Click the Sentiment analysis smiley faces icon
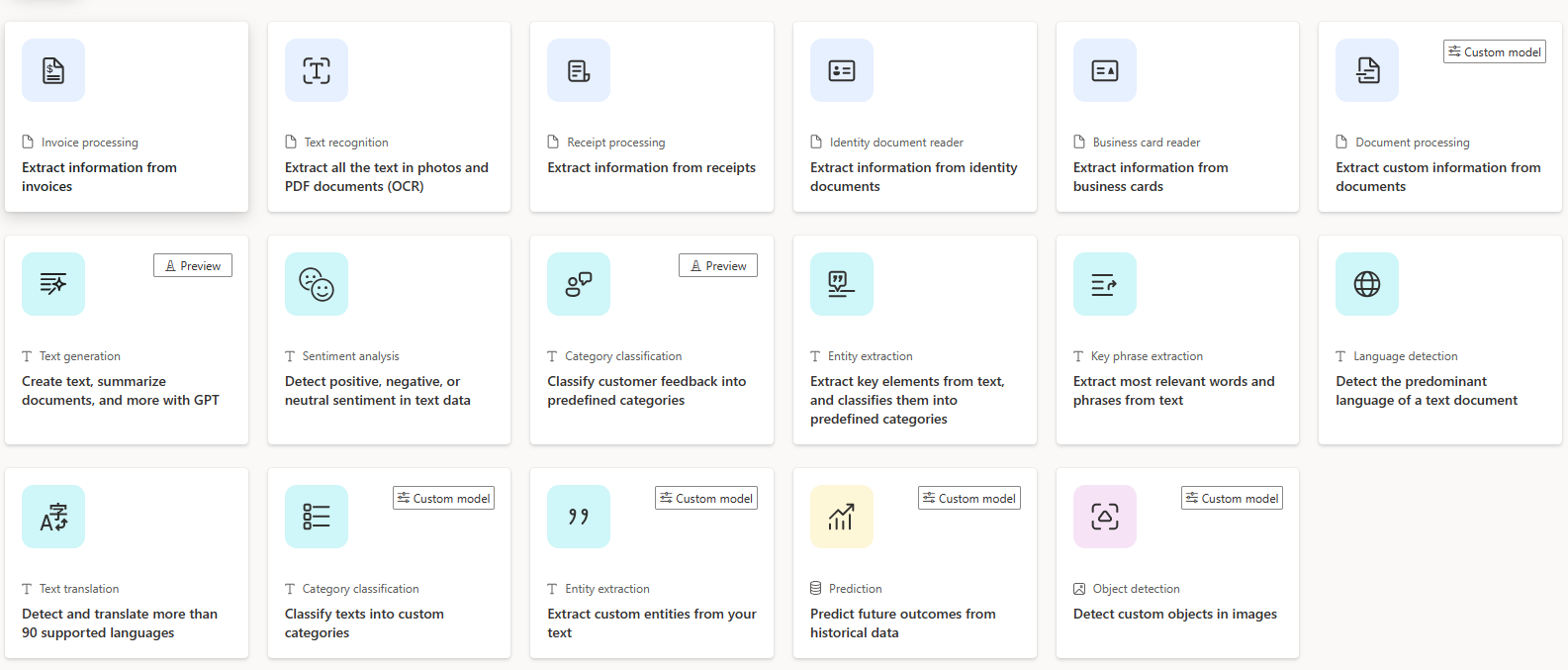Screen dimensions: 1568x670 click(317, 284)
